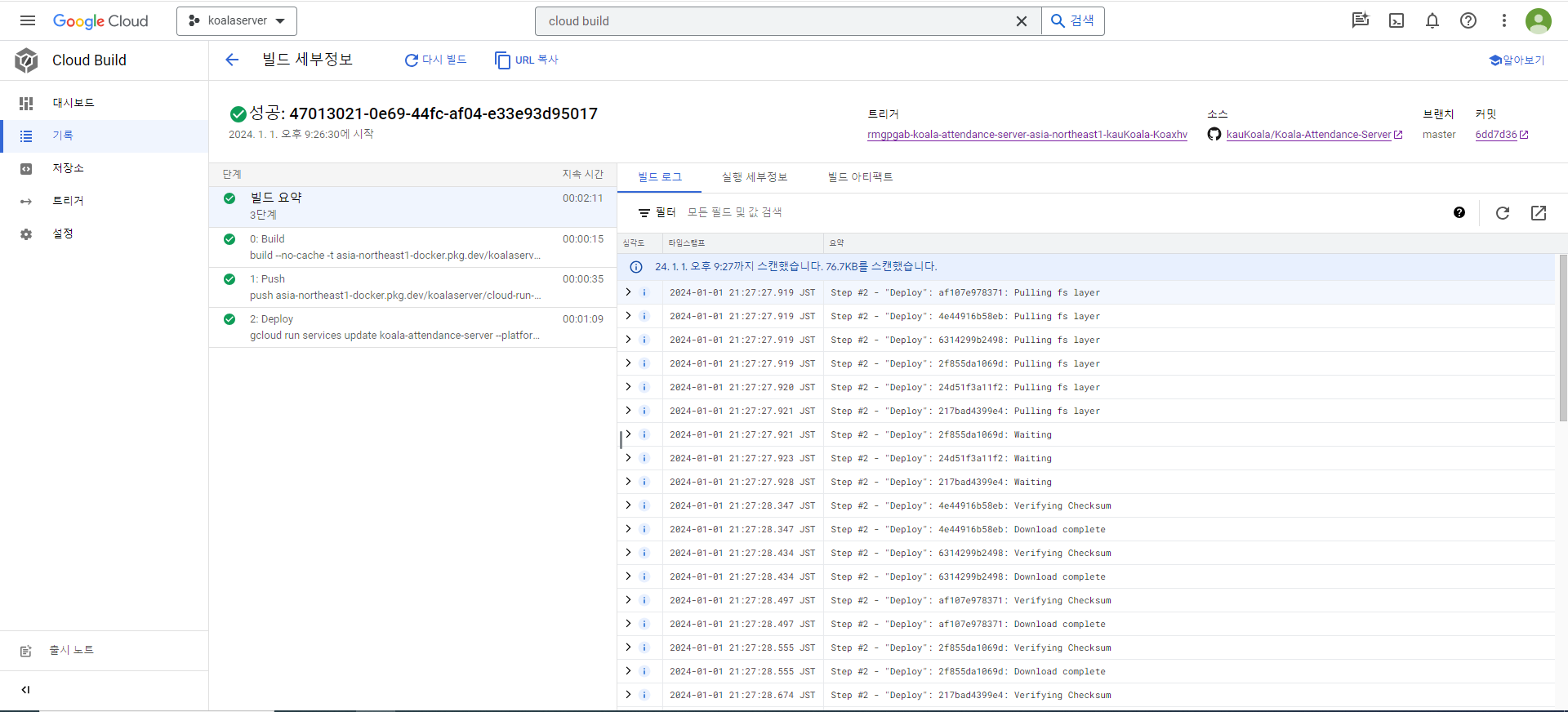
Task: Expand log row af107e978371 Pulling fs layer
Action: tap(628, 292)
